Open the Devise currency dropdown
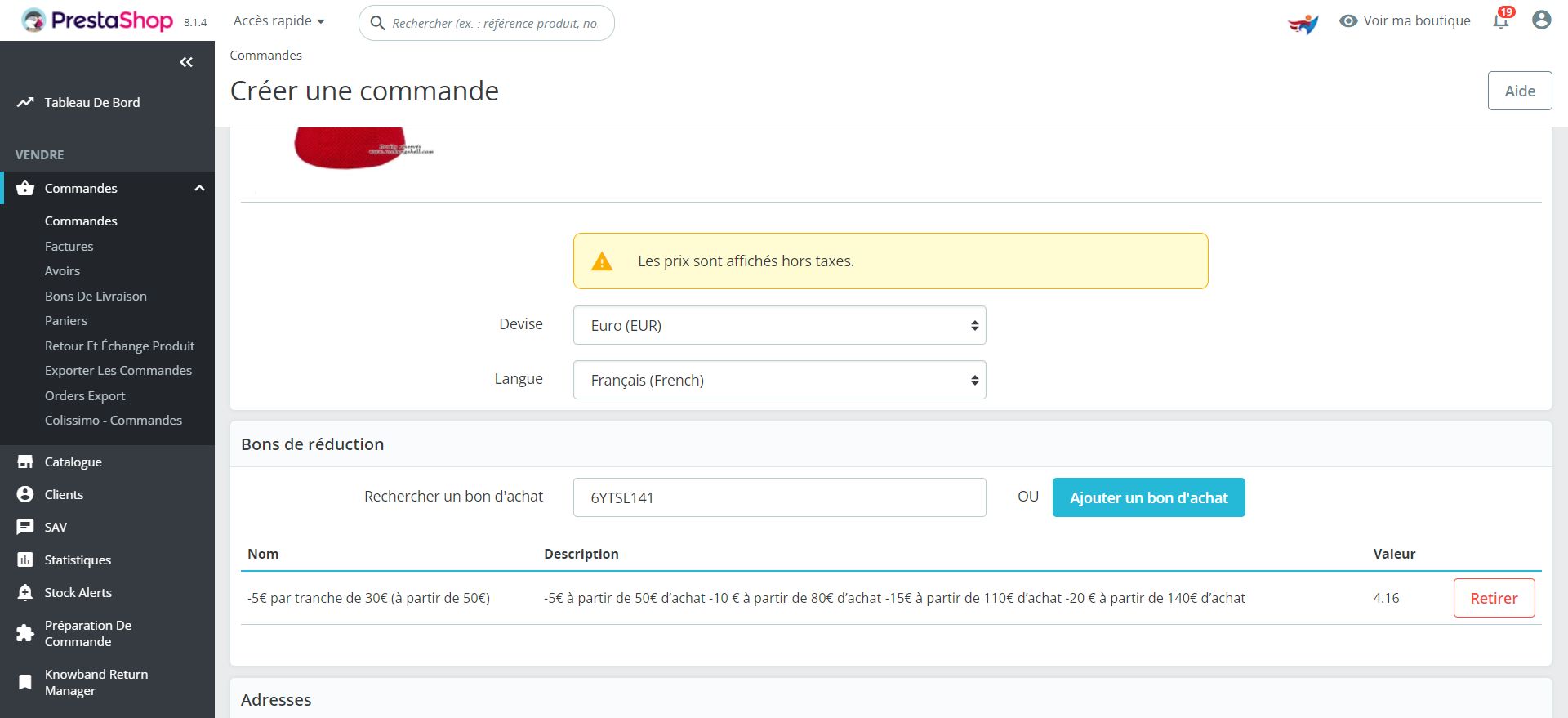The height and width of the screenshot is (718, 1568). [x=779, y=325]
